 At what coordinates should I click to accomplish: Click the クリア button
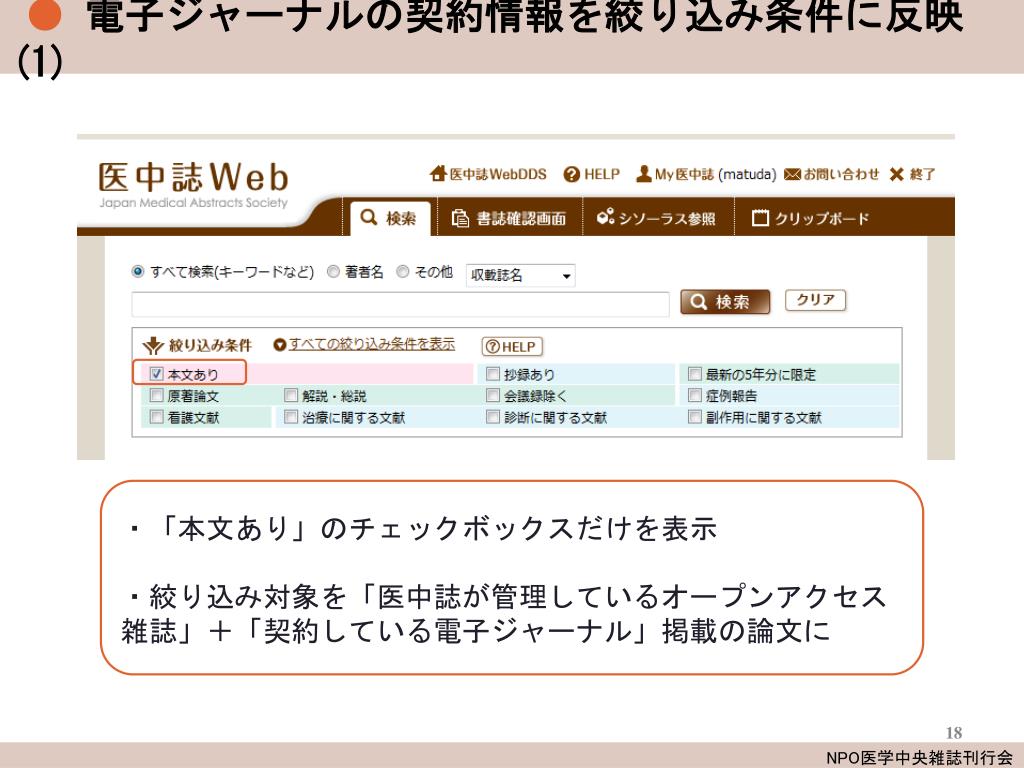click(x=815, y=300)
